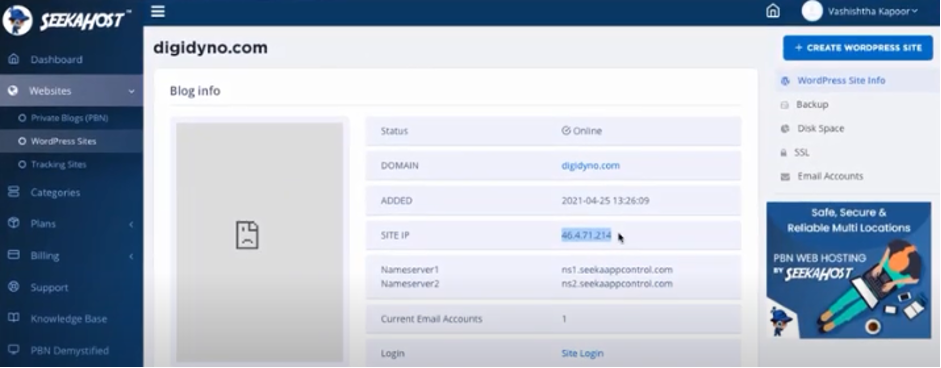Click the Current Email Accounts row
This screenshot has width=941, height=368.
tap(553, 319)
